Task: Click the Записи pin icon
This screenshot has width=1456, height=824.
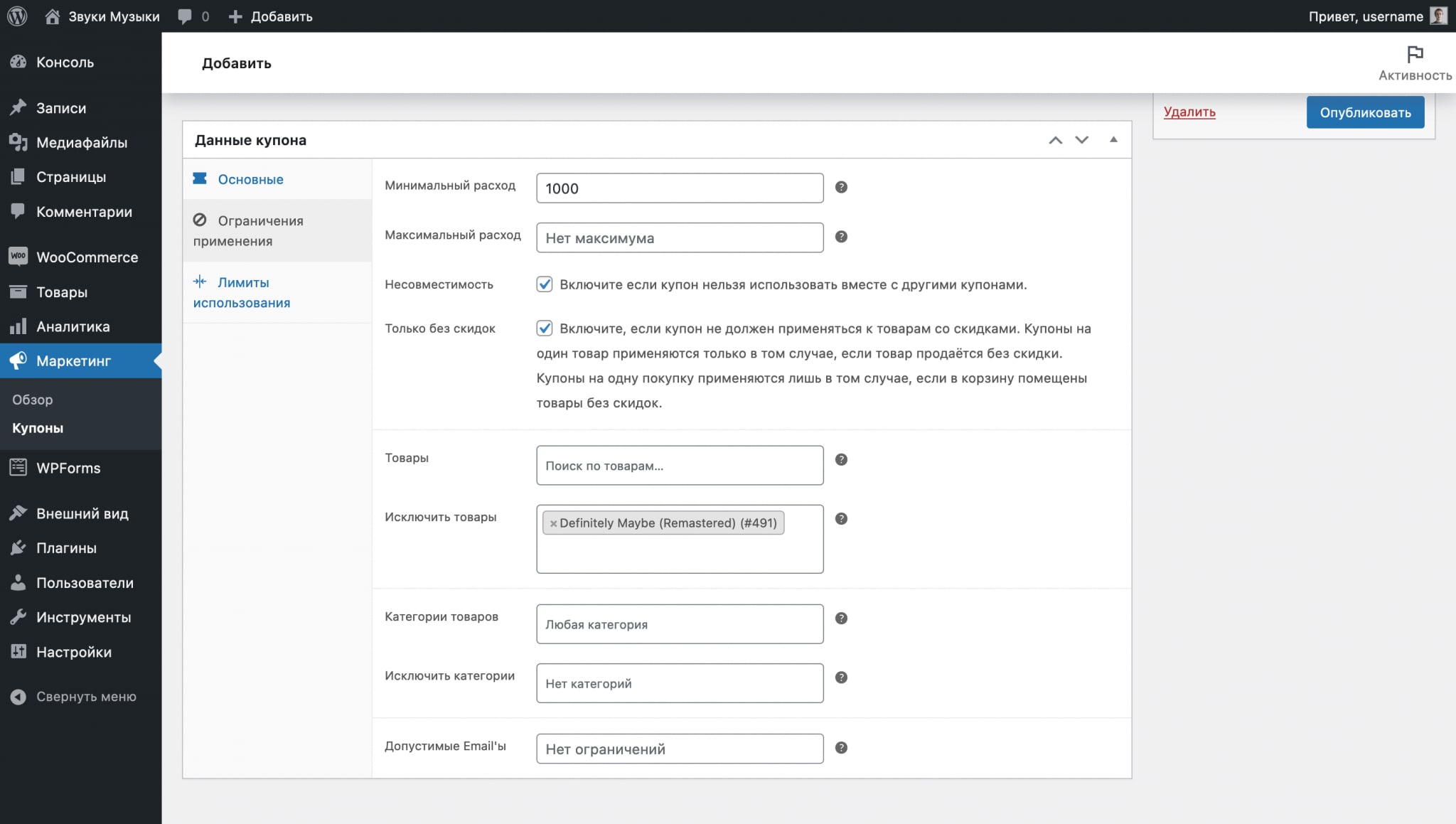Action: tap(18, 107)
